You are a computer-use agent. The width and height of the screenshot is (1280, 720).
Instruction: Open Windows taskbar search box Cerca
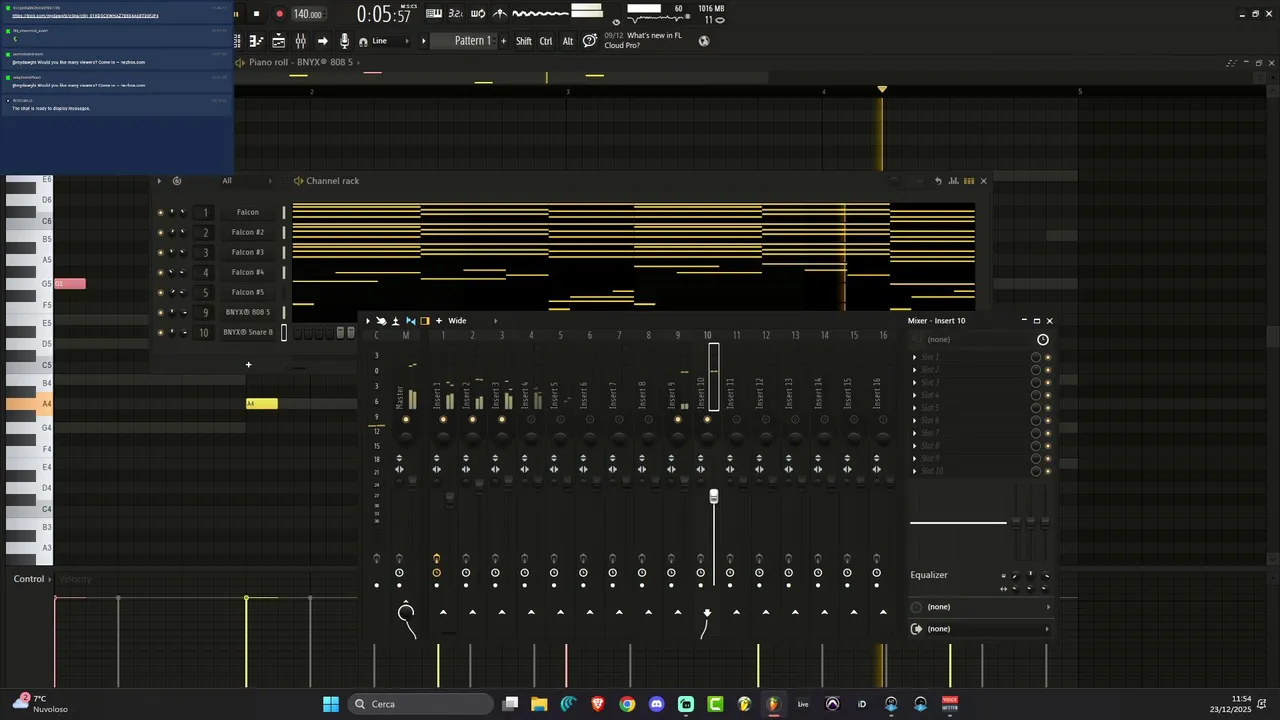422,704
